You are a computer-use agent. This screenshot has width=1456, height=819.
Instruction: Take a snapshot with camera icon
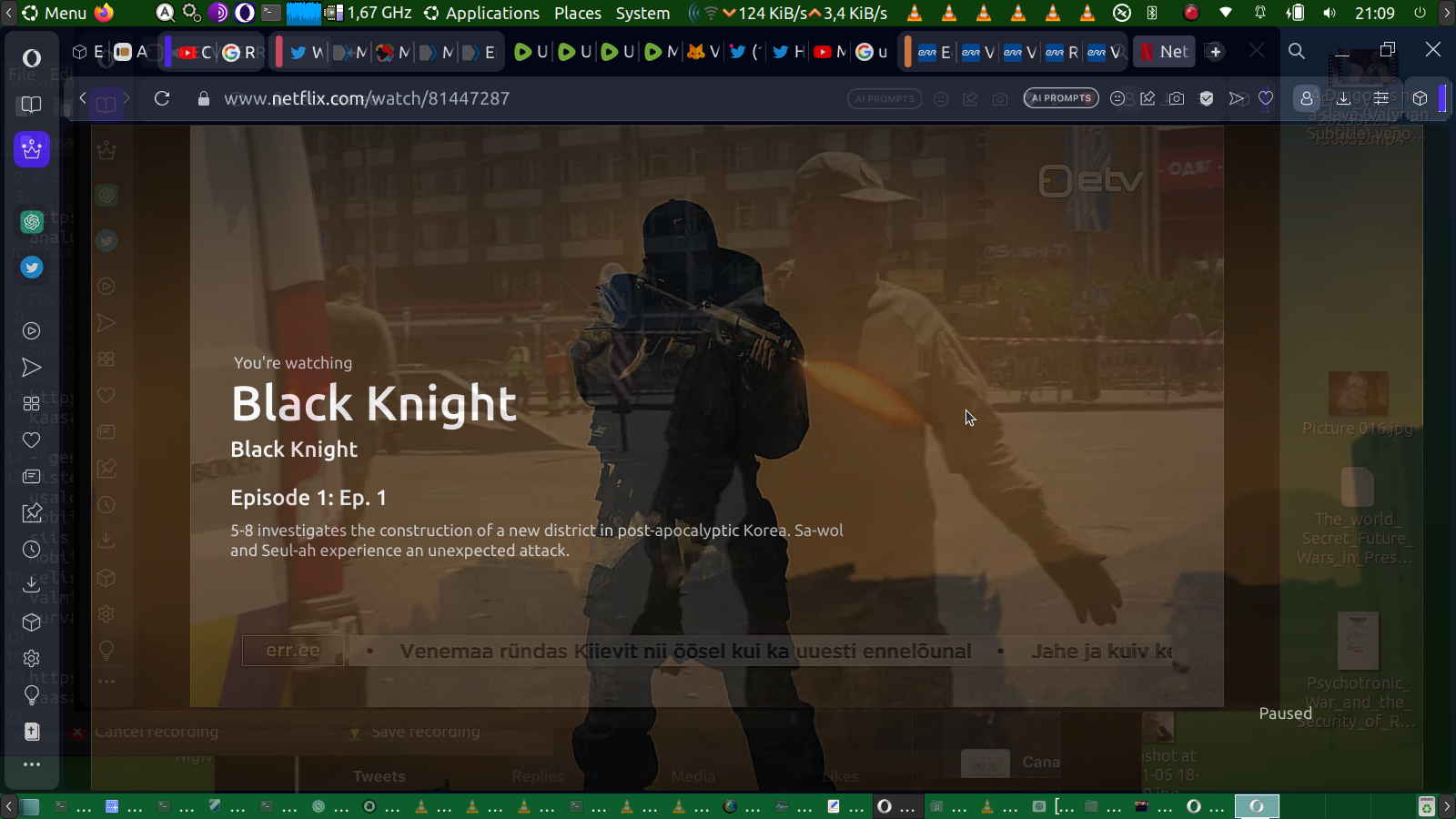pyautogui.click(x=1177, y=98)
